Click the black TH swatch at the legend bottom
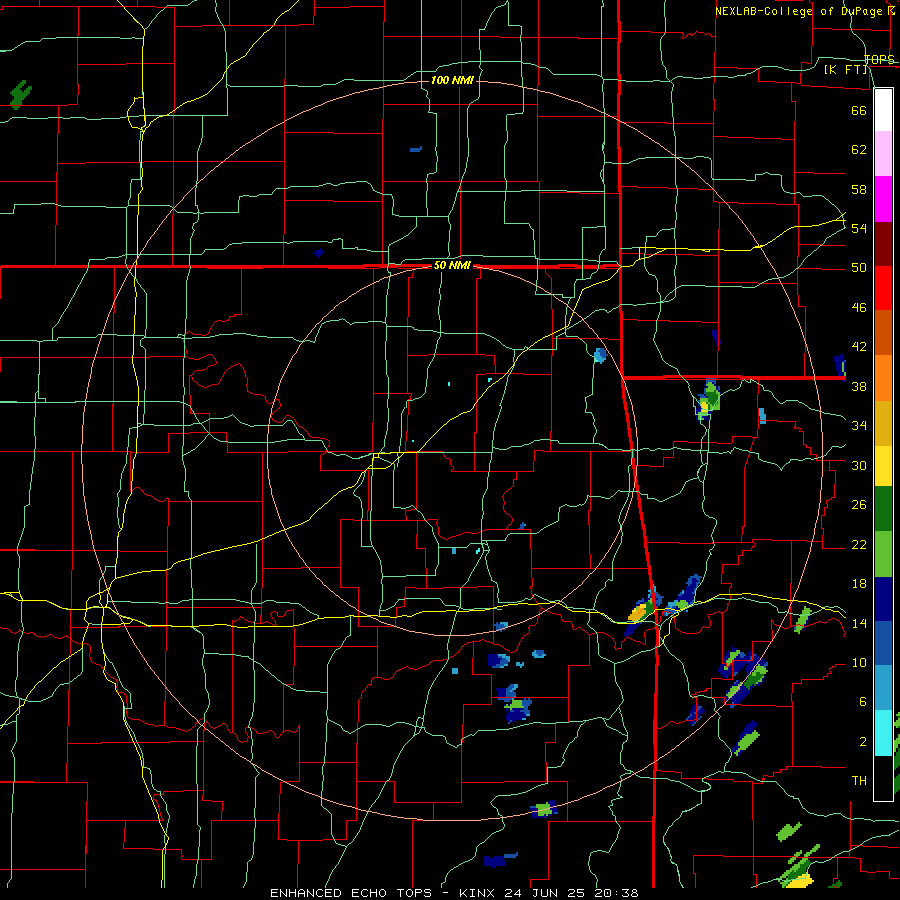900x900 pixels. [883, 778]
